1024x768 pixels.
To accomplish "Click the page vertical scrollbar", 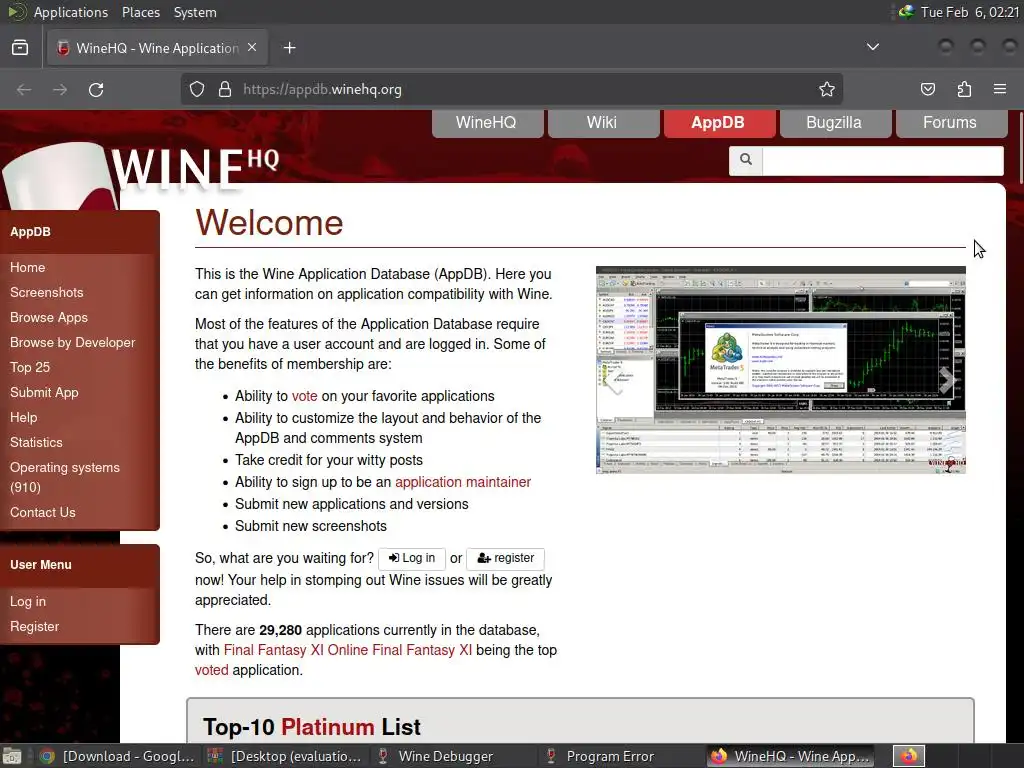I will pyautogui.click(x=1019, y=149).
